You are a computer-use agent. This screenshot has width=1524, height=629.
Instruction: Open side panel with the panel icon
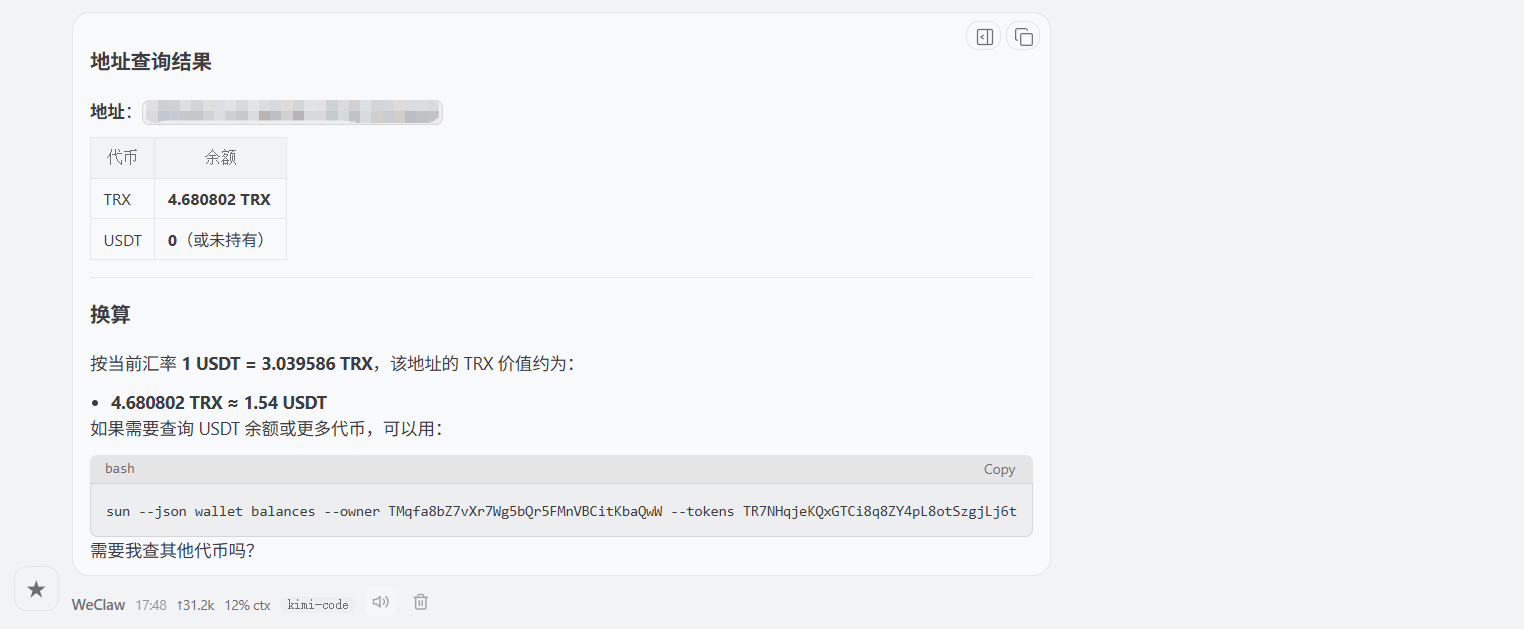point(984,37)
